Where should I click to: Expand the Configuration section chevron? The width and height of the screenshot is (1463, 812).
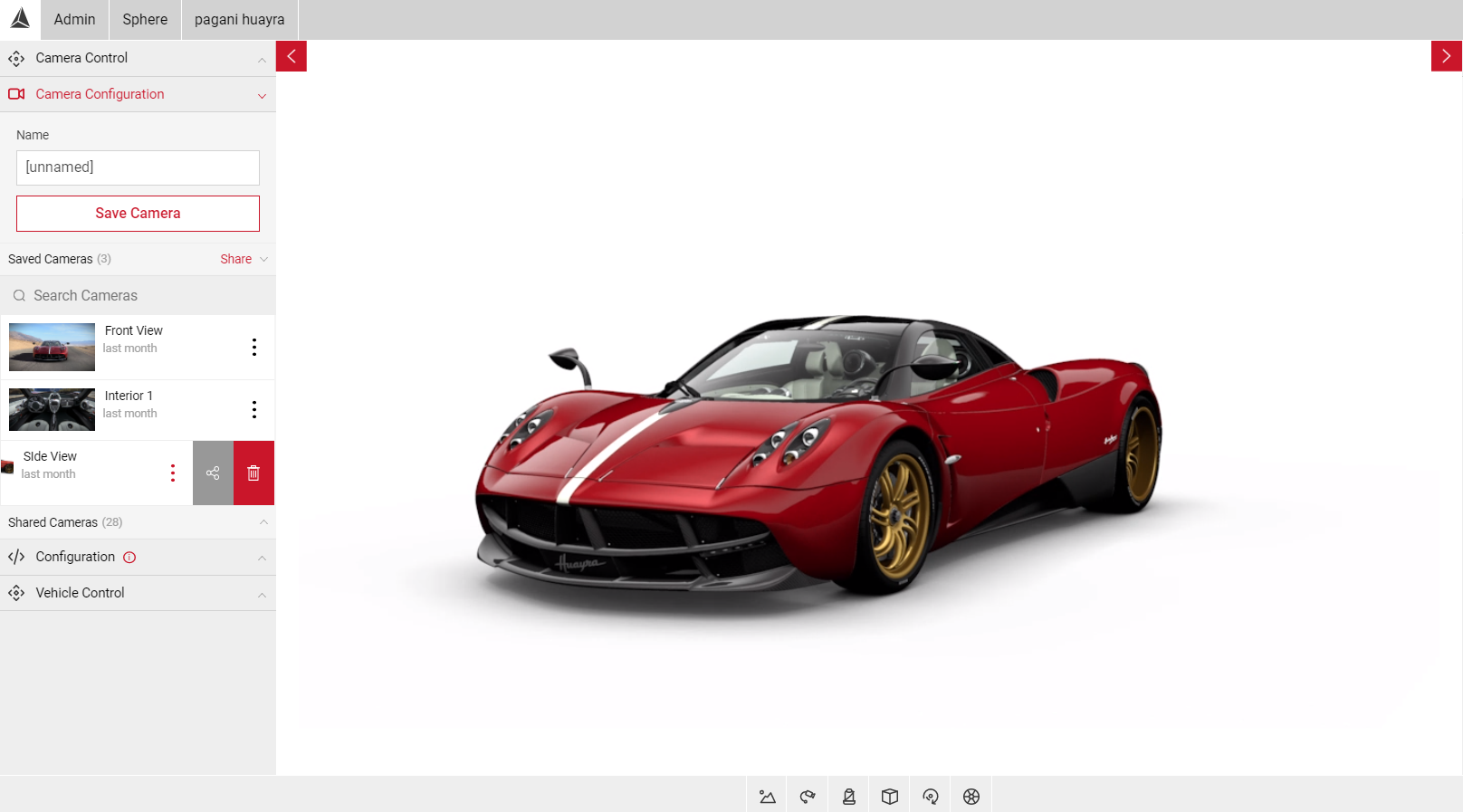[262, 559]
